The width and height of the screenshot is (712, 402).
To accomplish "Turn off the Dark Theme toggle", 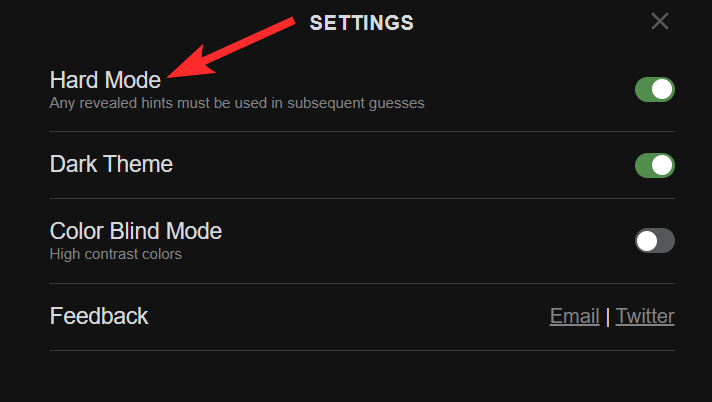I will (654, 165).
